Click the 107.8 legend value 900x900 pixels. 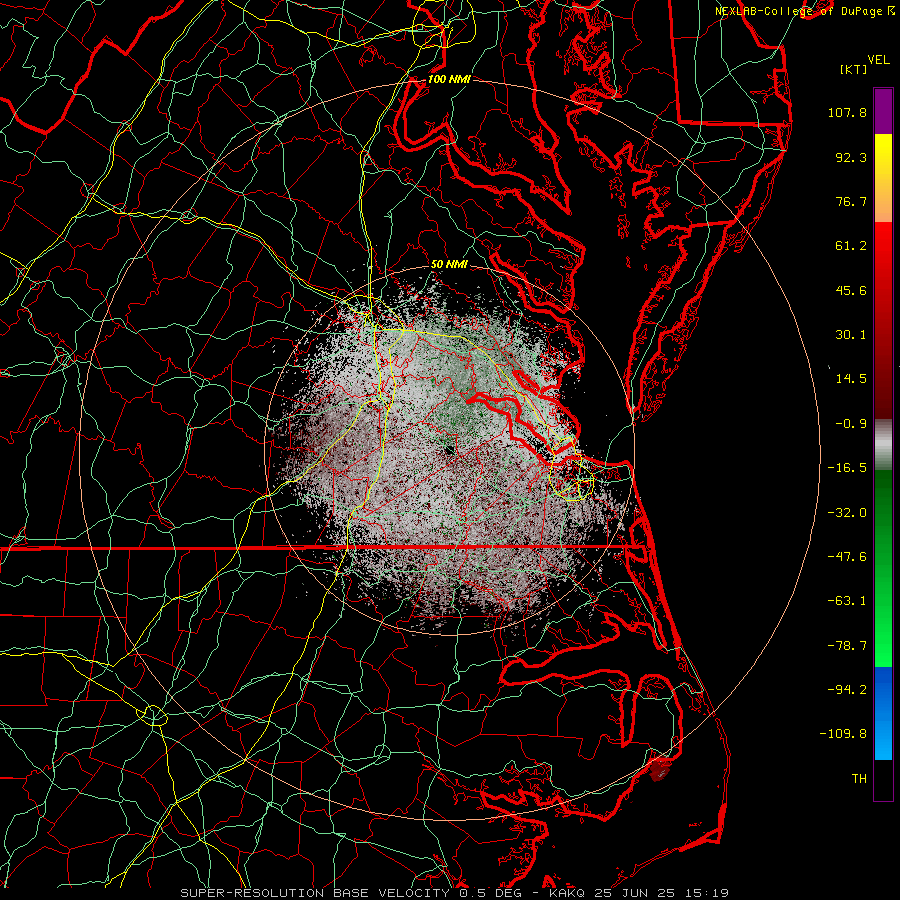[847, 112]
